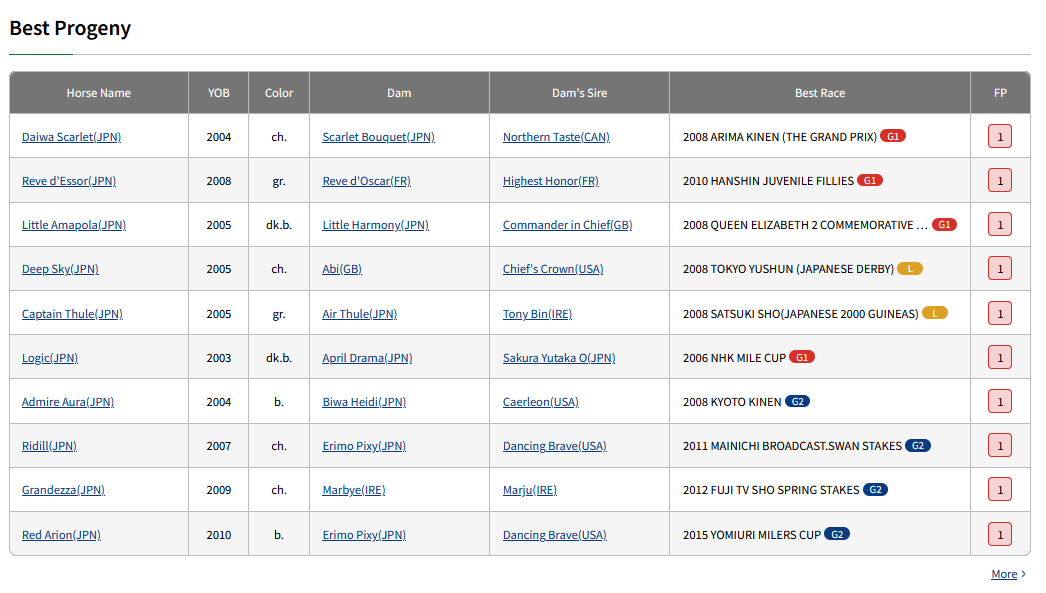
Task: Open Ridill(JPN) horse link
Action: pyautogui.click(x=49, y=446)
